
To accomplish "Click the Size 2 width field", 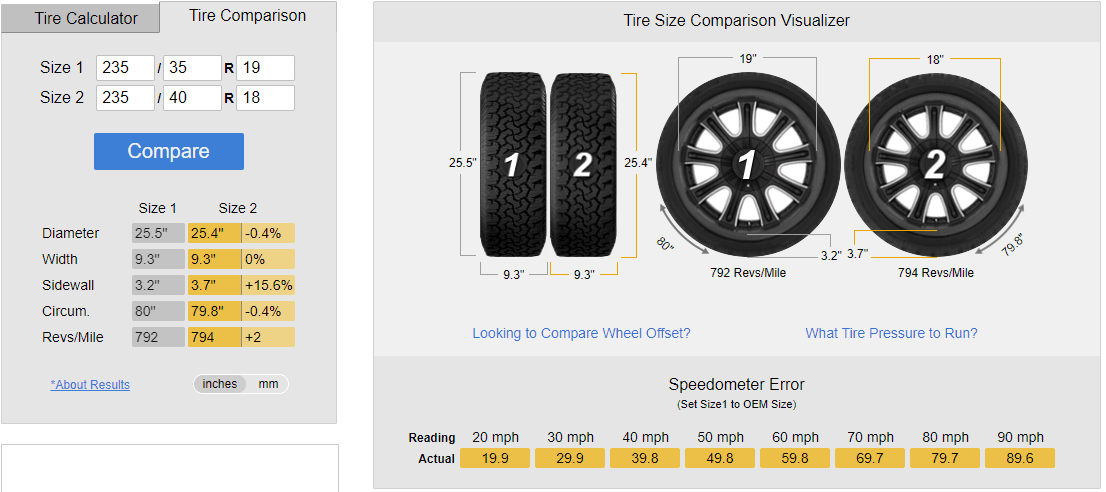I will pos(125,98).
